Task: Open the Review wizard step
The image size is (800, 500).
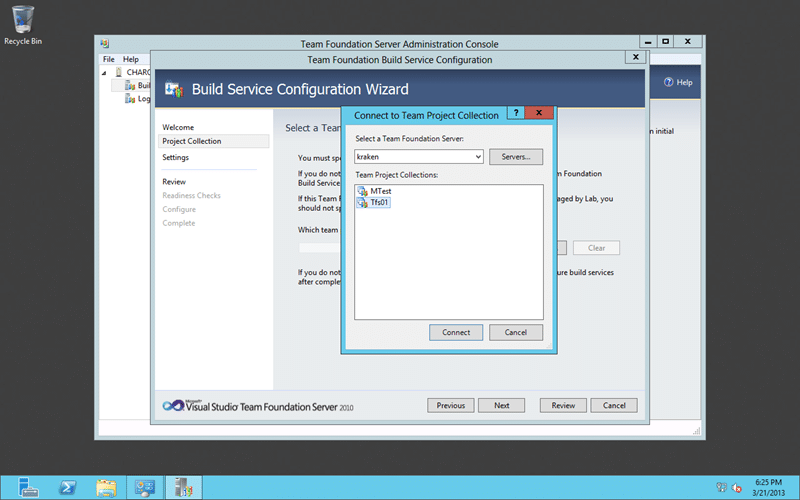Action: [174, 182]
